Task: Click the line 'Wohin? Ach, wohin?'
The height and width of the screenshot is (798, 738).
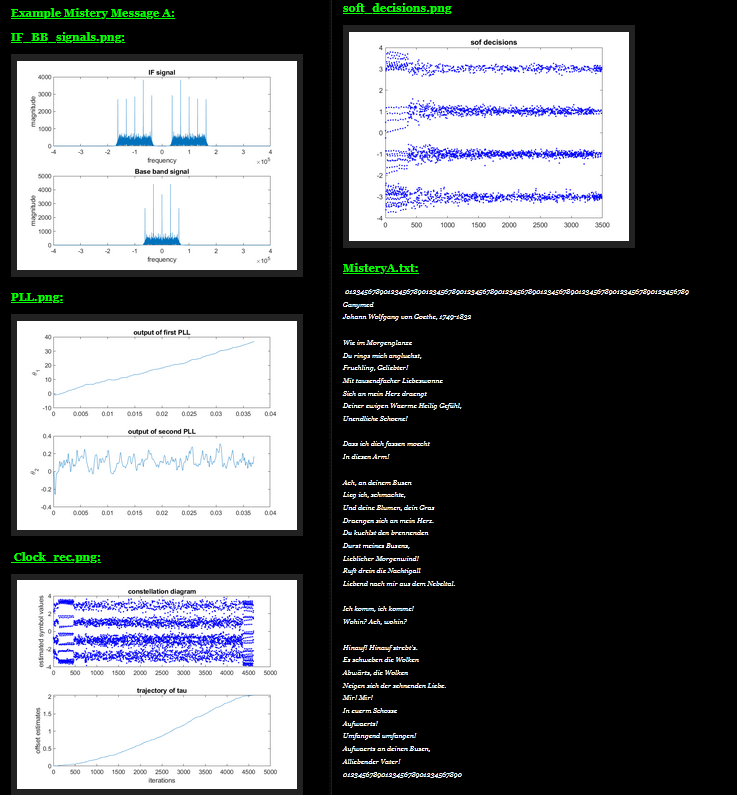Action: [375, 622]
